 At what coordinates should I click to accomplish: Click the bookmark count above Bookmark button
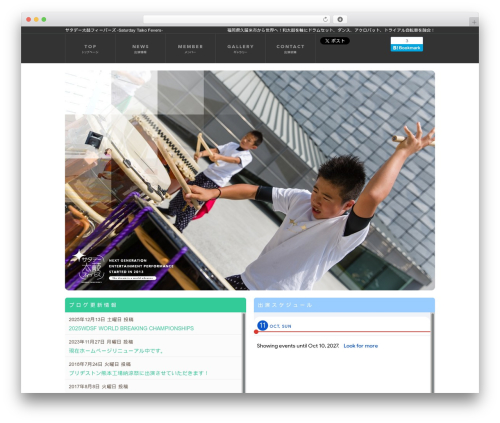click(x=407, y=41)
